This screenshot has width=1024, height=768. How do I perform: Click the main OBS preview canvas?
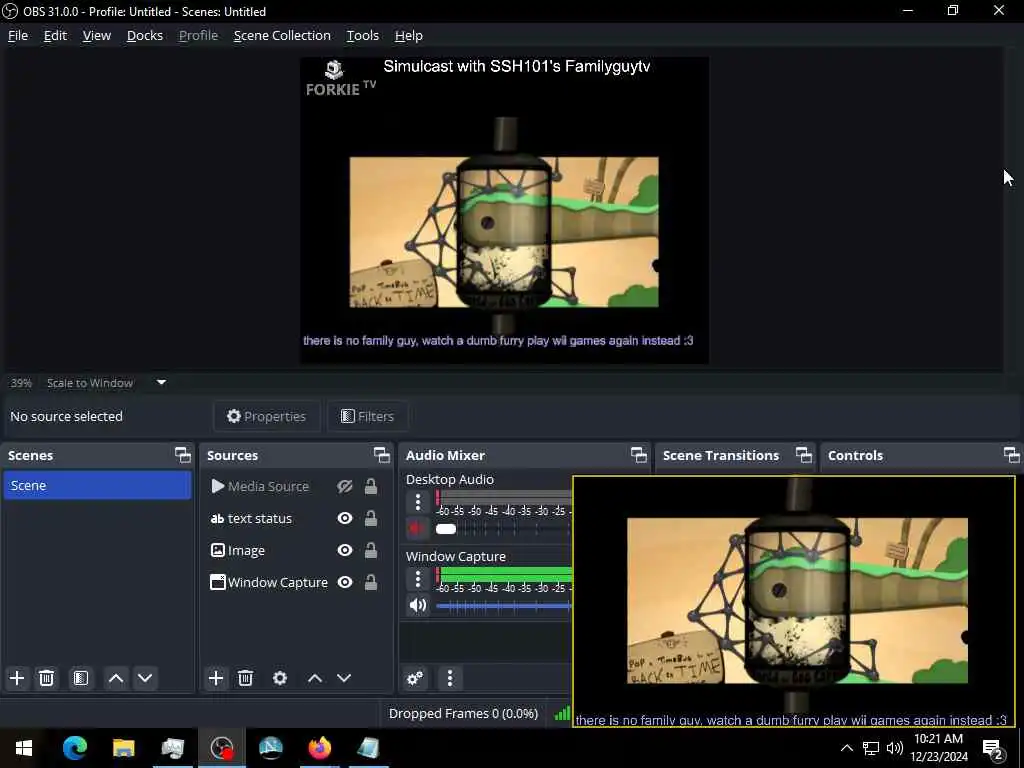click(504, 210)
